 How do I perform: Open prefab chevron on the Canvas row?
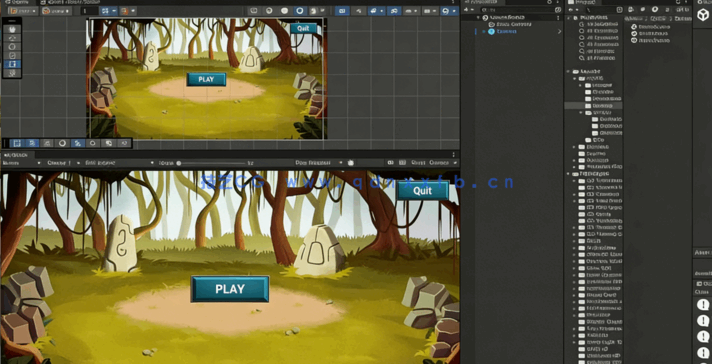click(x=559, y=31)
